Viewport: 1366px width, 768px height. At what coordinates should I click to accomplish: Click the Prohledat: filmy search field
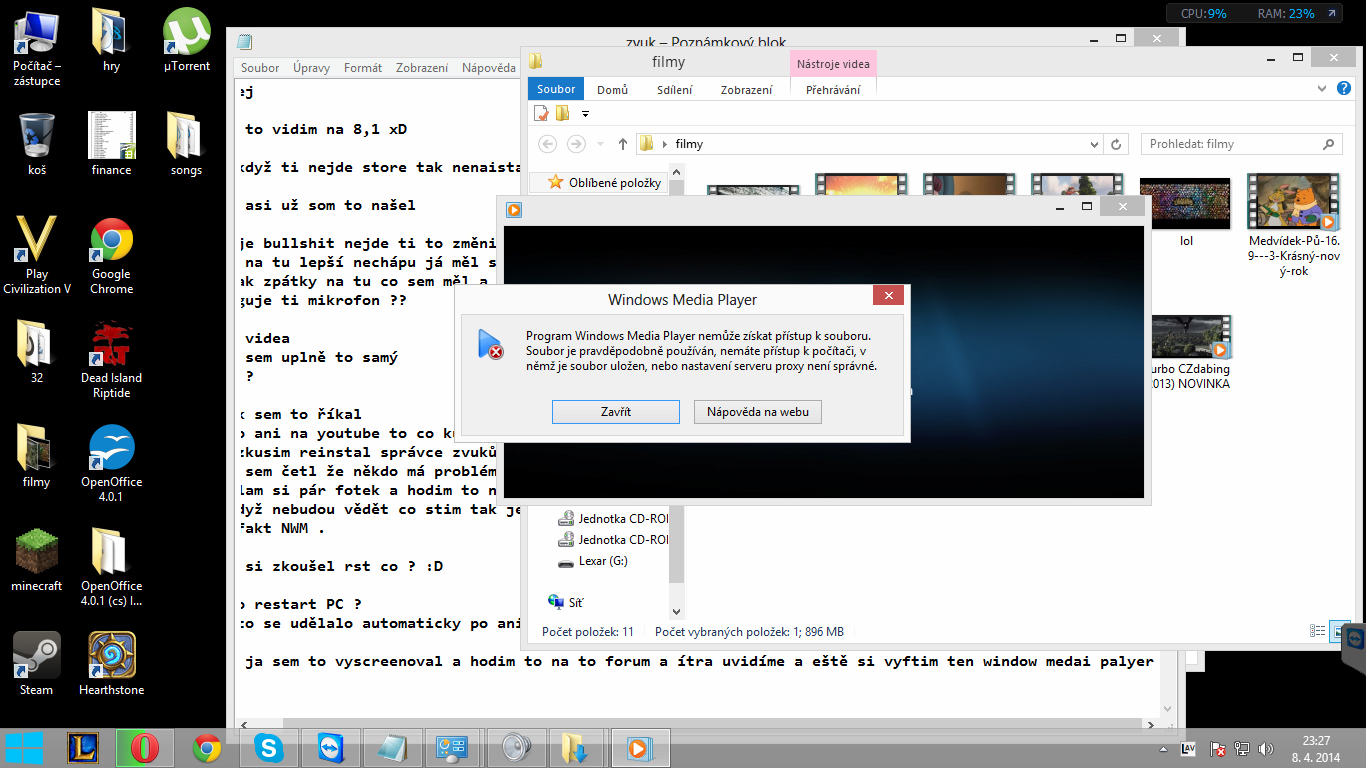(1230, 144)
